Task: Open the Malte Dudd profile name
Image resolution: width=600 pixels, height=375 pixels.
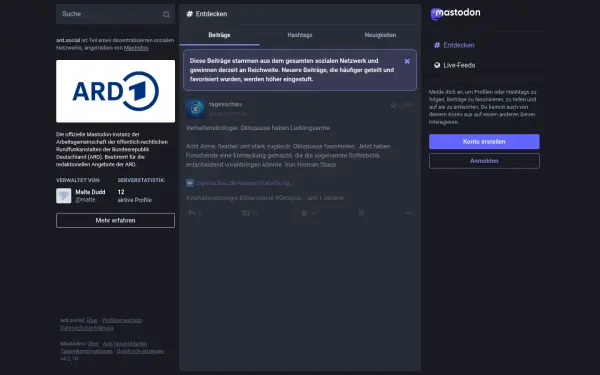Action: pos(90,192)
